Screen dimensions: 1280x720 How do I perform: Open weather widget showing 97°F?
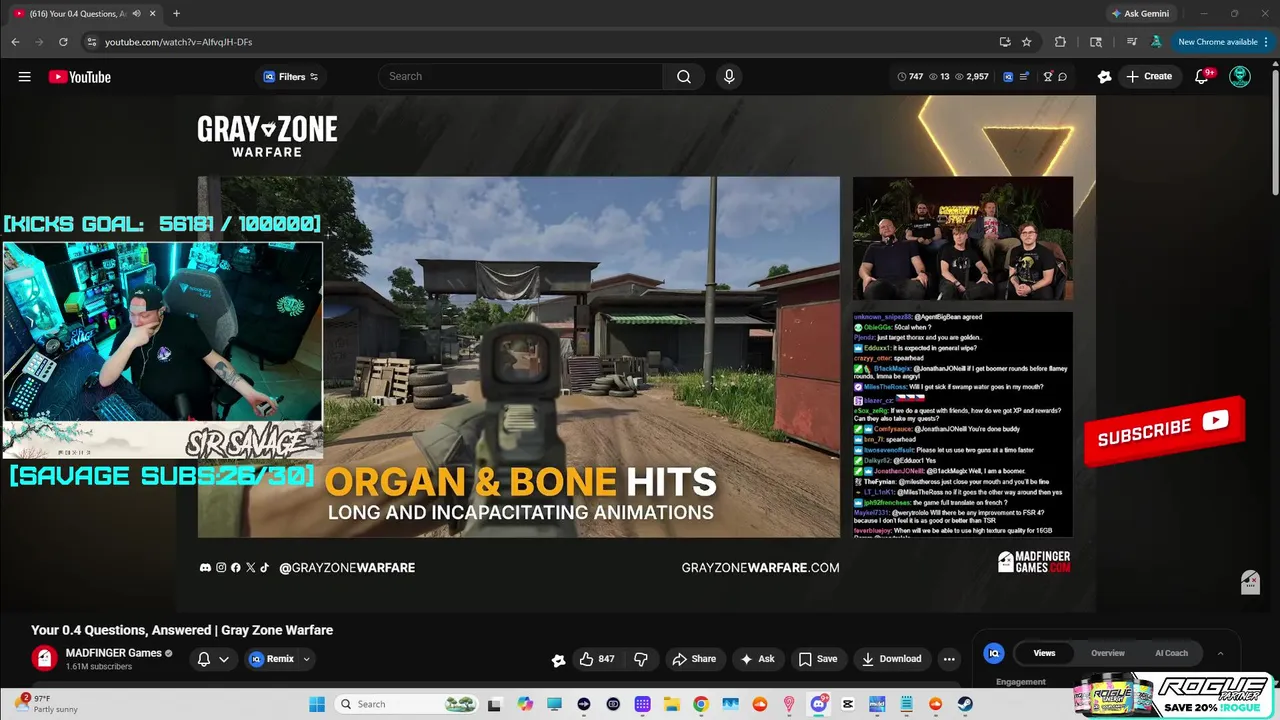tap(45, 704)
